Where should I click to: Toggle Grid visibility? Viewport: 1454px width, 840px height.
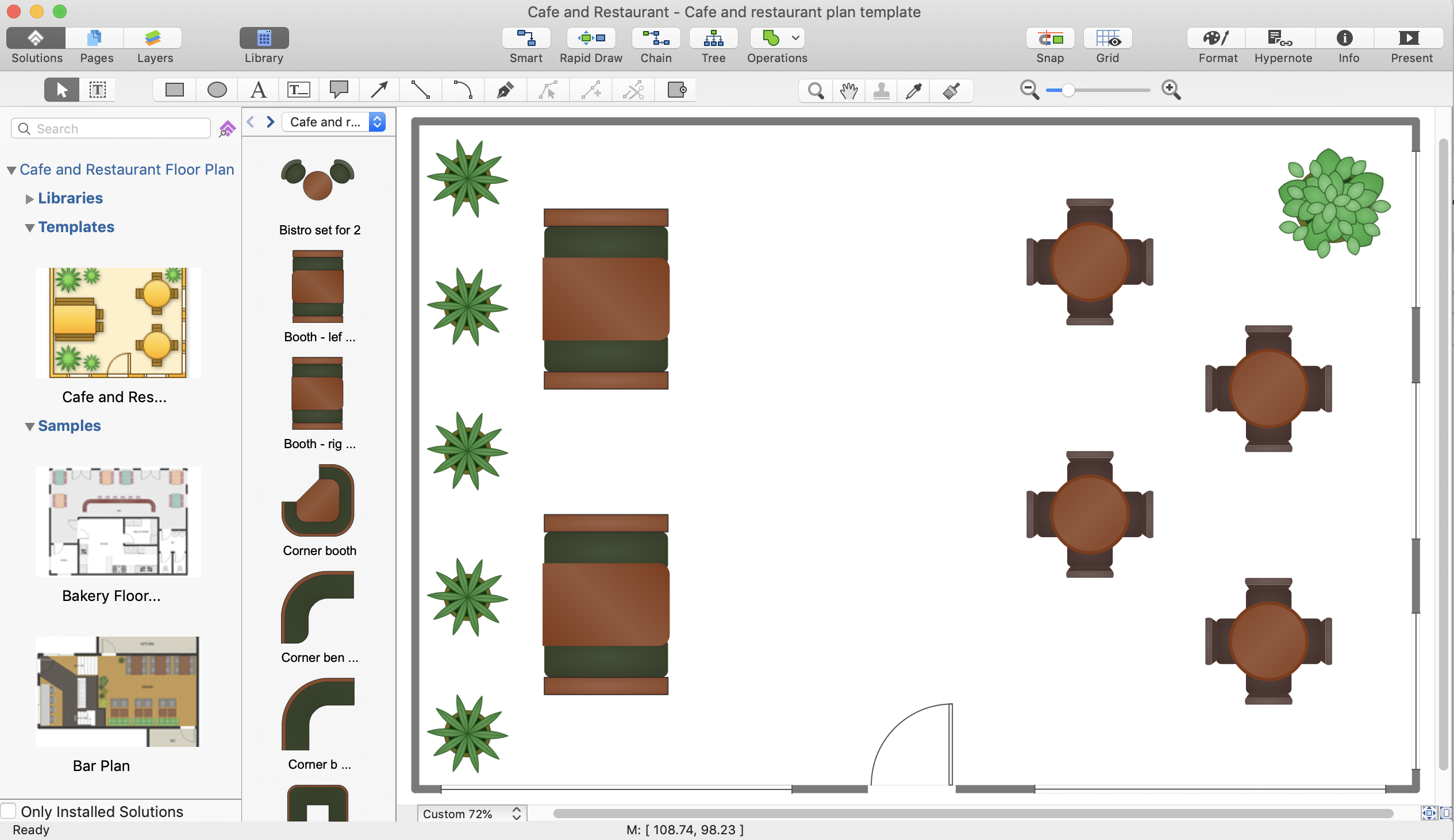click(x=1107, y=38)
